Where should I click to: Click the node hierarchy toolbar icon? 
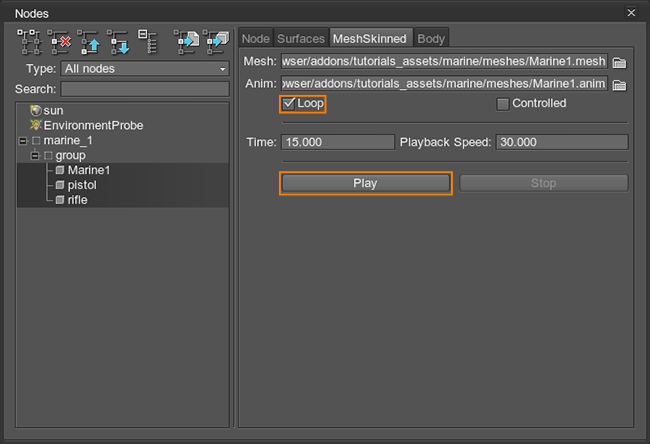(29, 40)
